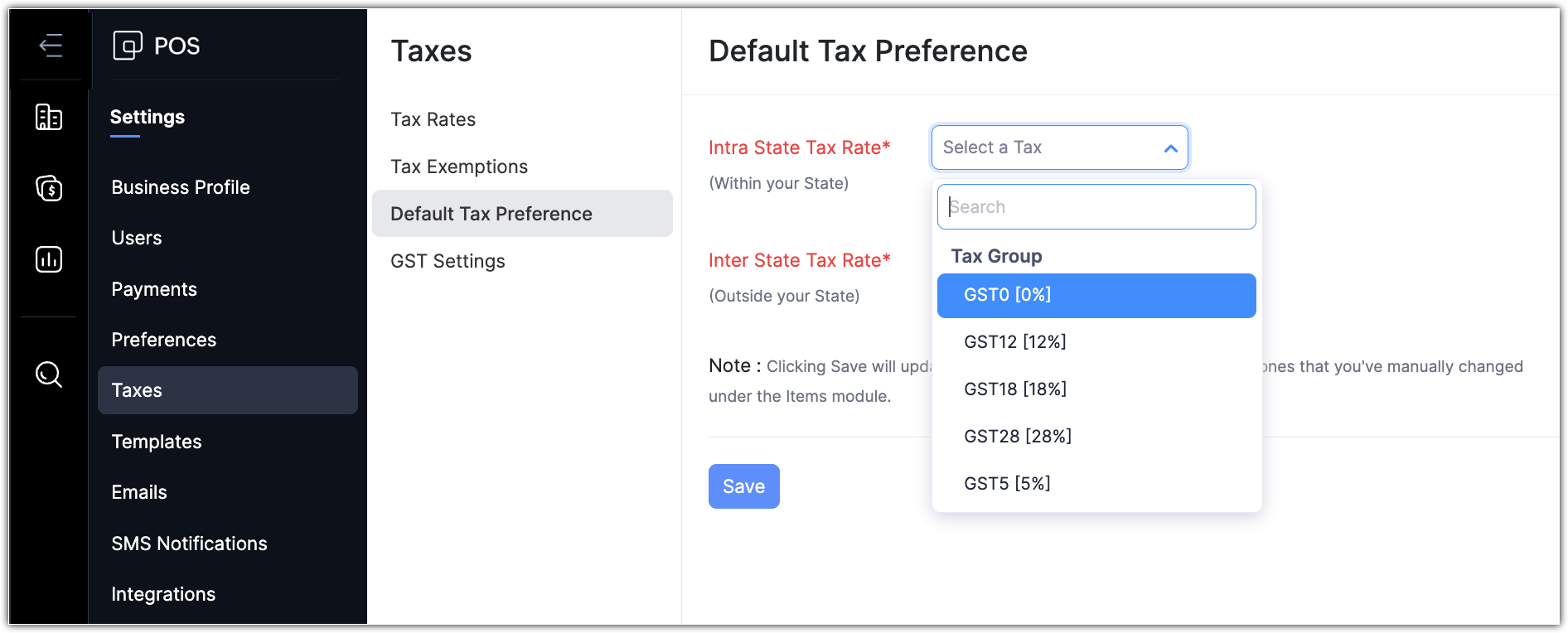
Task: Go to Tax Exemptions section
Action: (x=459, y=167)
